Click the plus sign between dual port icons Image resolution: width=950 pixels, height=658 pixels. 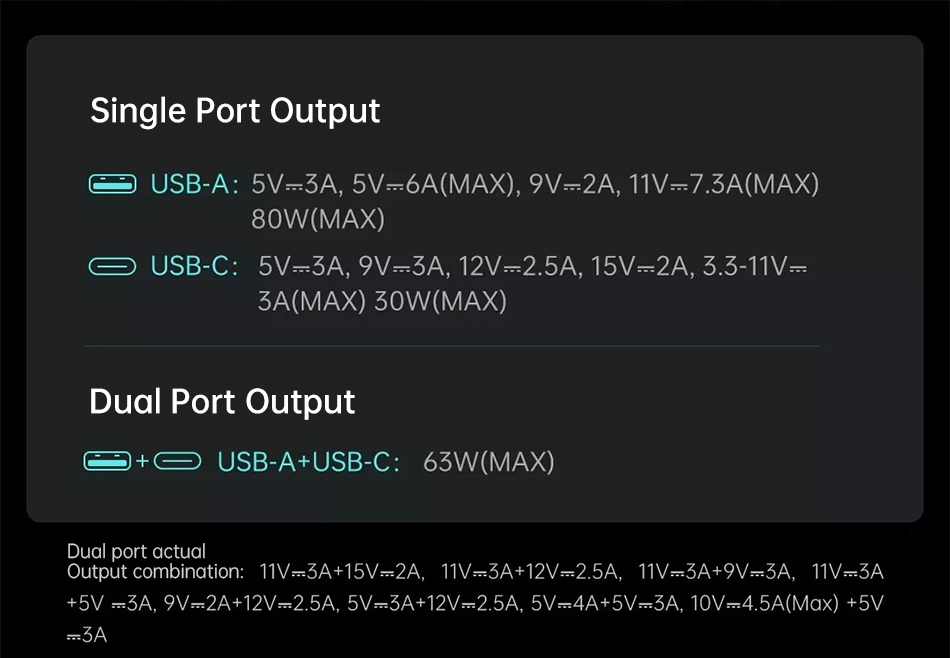point(142,461)
